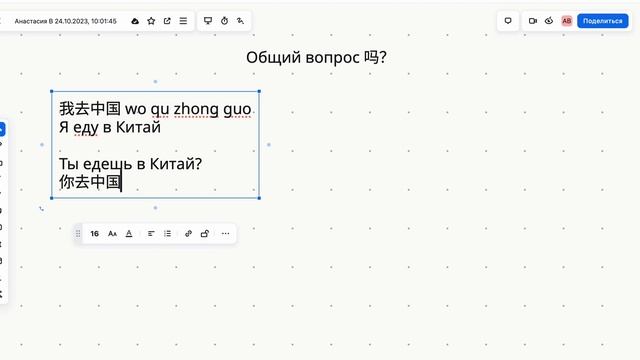The height and width of the screenshot is (360, 640).
Task: Activate the laser pointer tool icon
Action: (240, 21)
